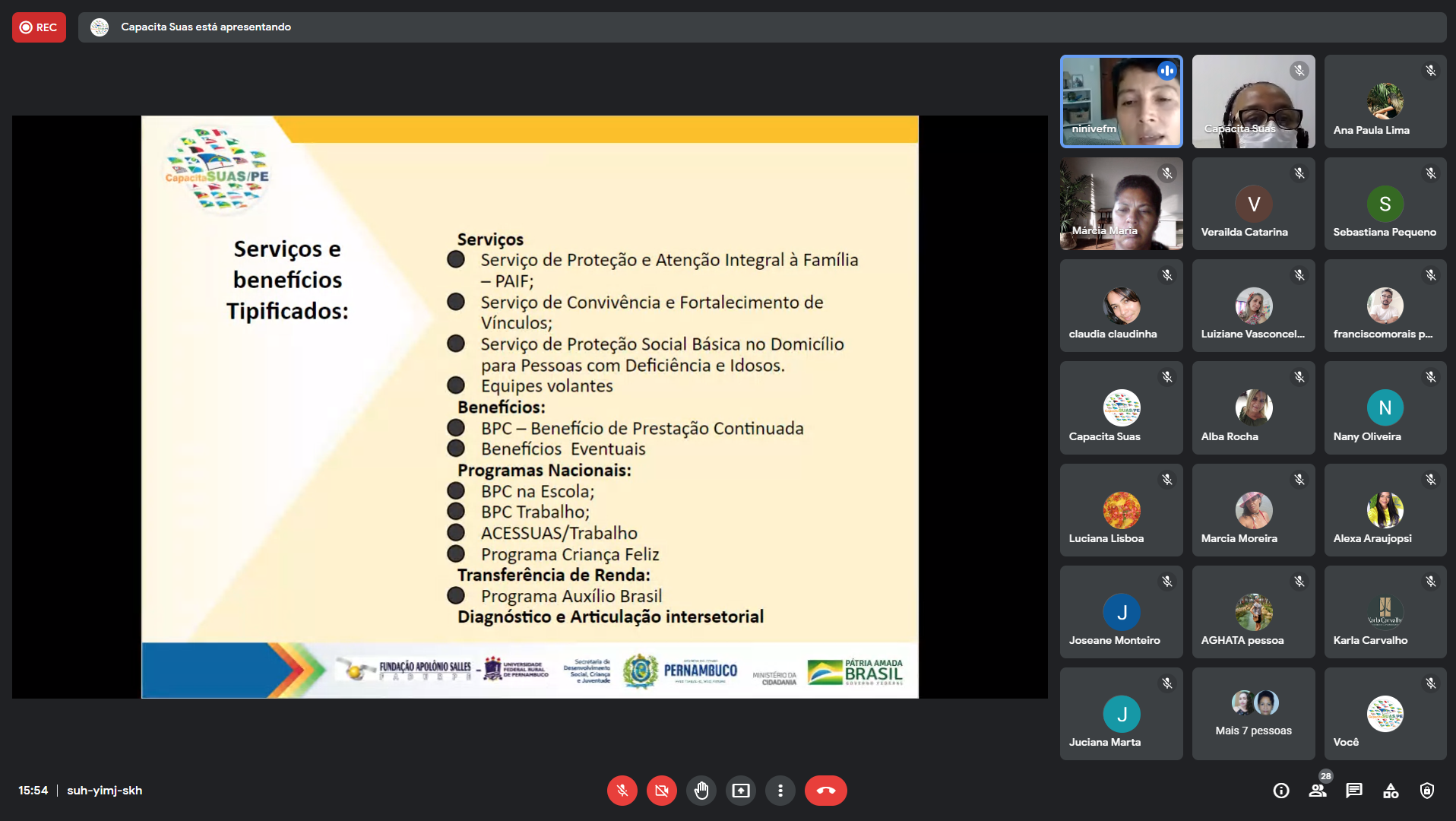The image size is (1456, 821).
Task: Select the ninivefm video tile
Action: [x=1121, y=101]
